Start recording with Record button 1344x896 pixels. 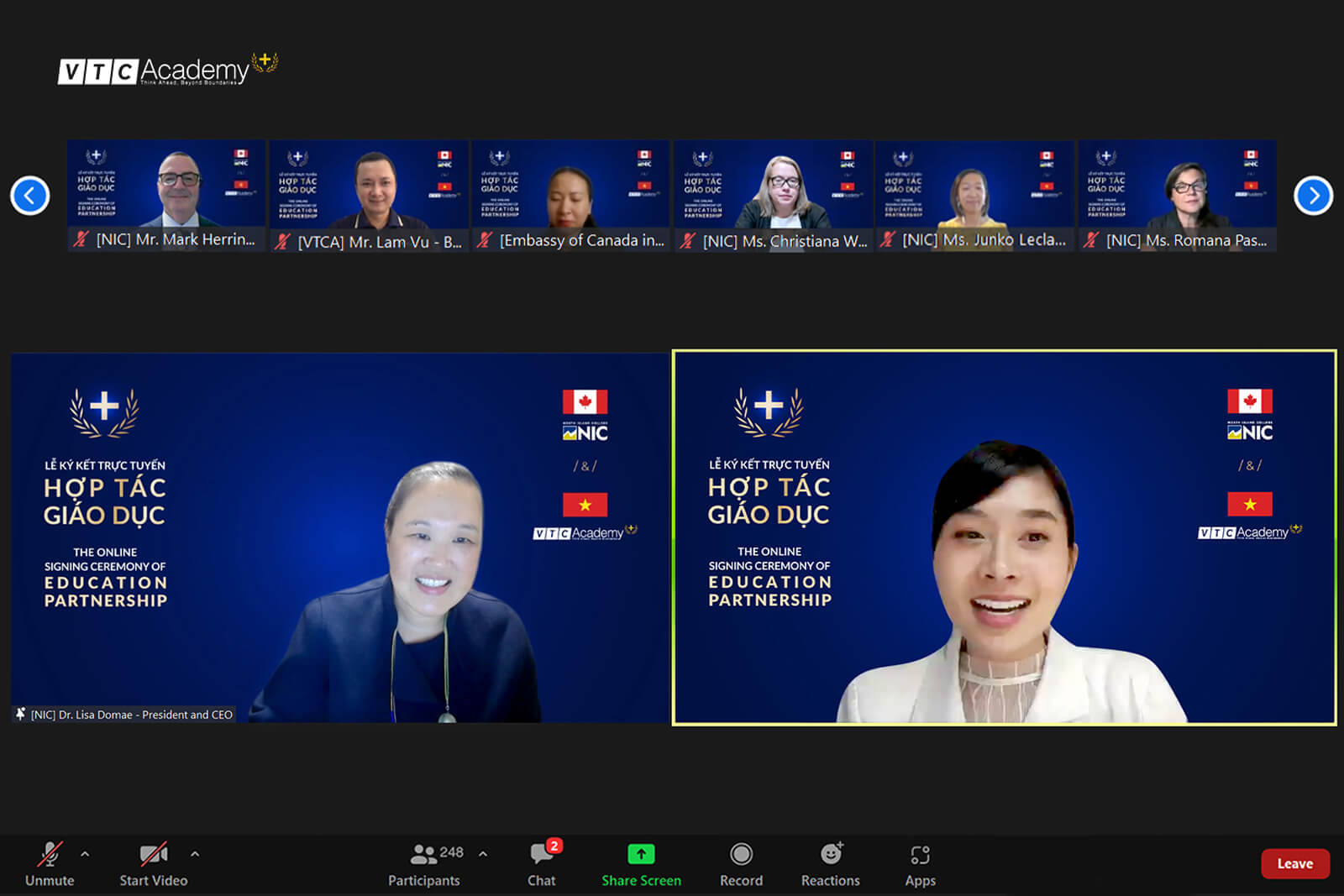[741, 863]
